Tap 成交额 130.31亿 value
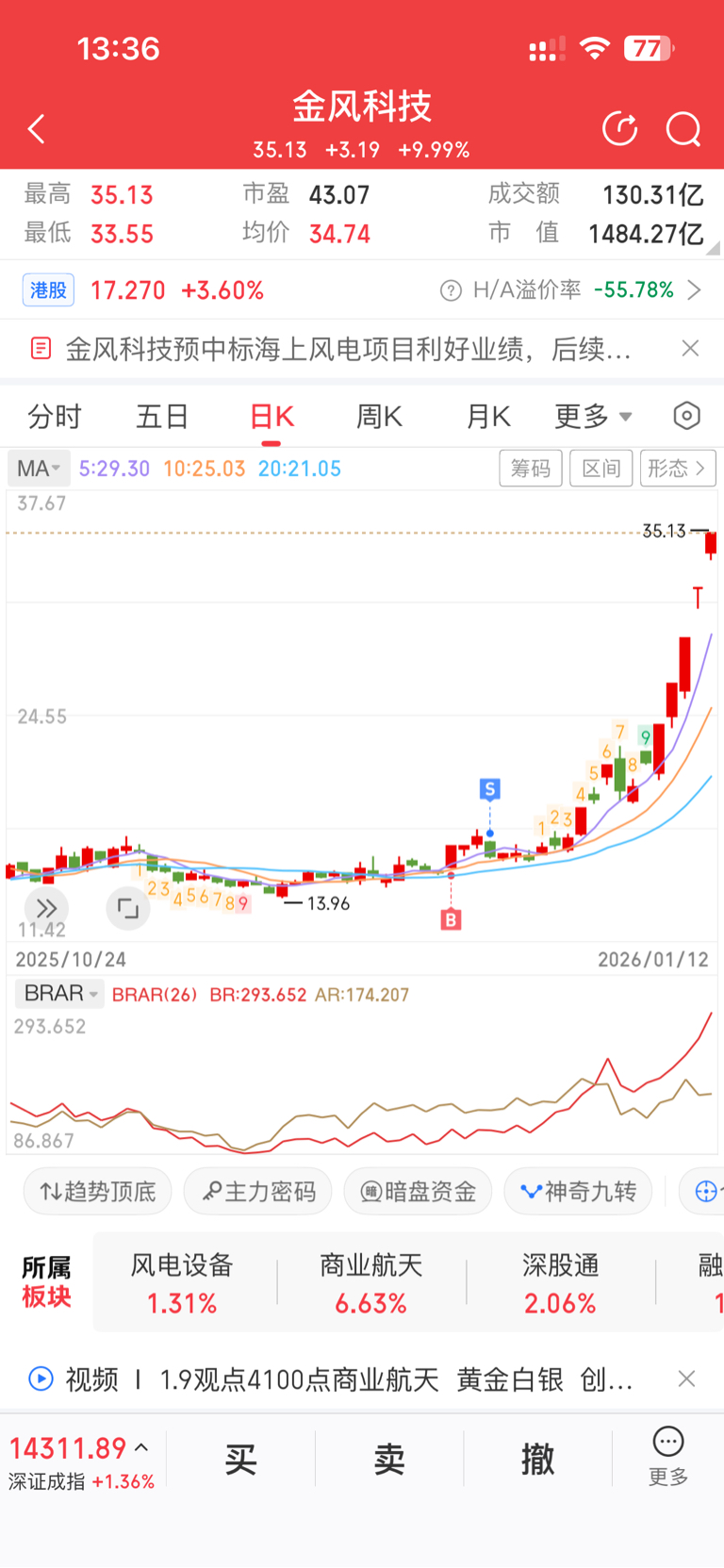724x1568 pixels. (652, 195)
